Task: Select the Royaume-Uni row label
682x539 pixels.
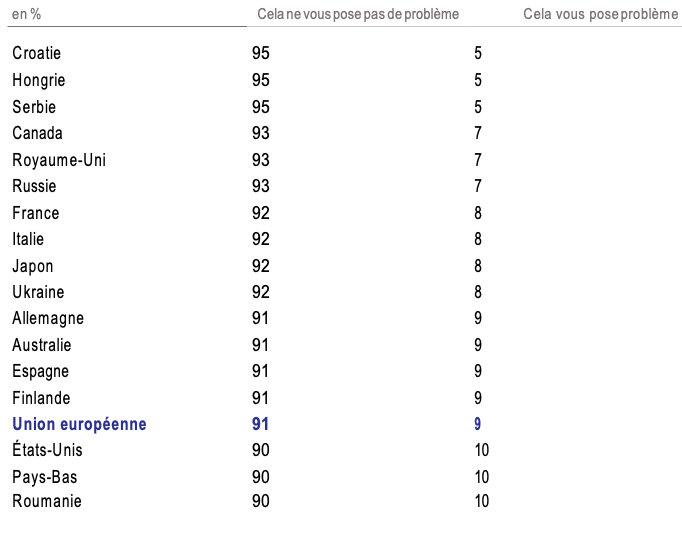Action: click(x=59, y=160)
